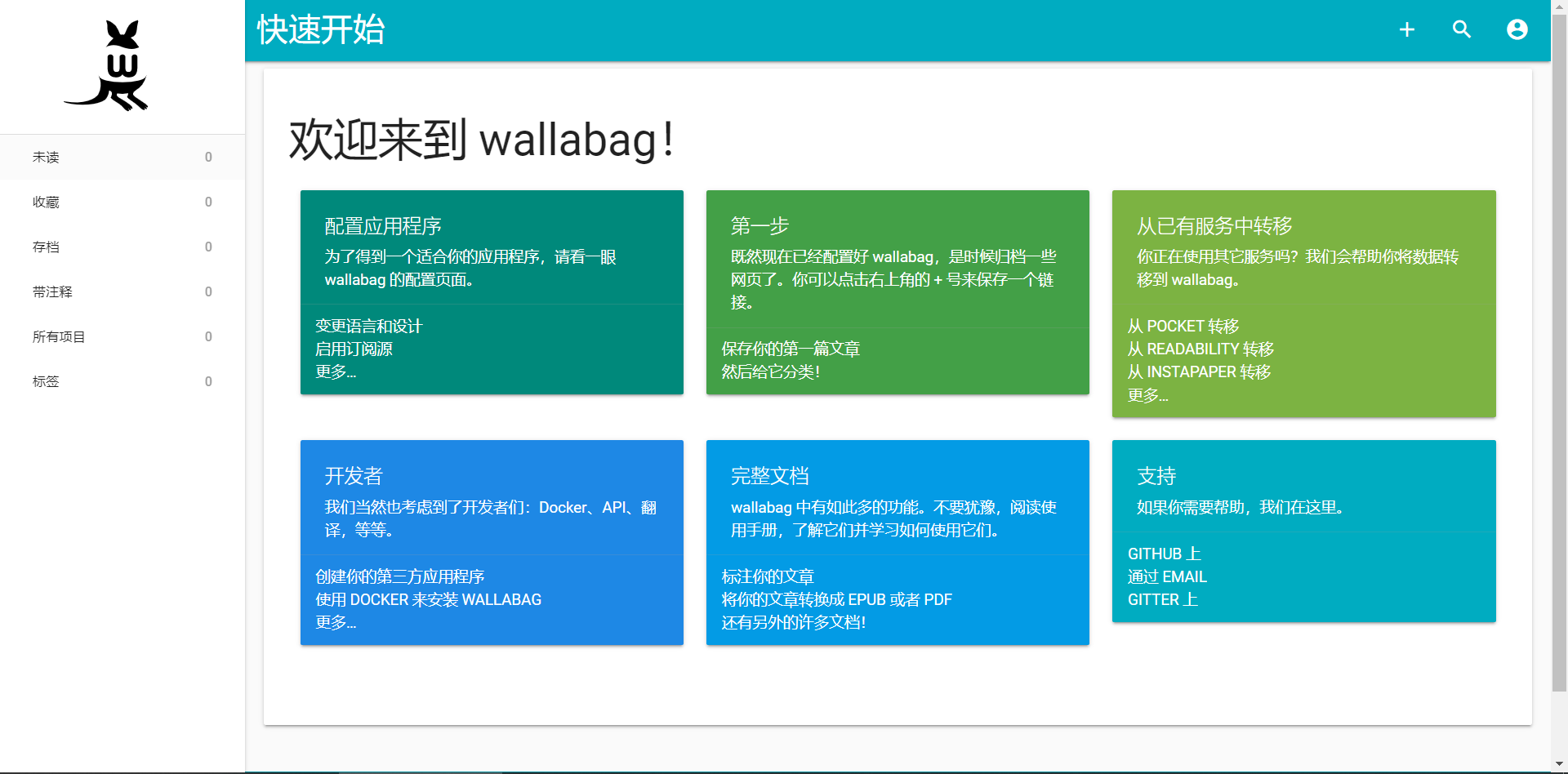This screenshot has width=1568, height=774.
Task: Follow the 通过 EMAIL support link
Action: (1167, 576)
